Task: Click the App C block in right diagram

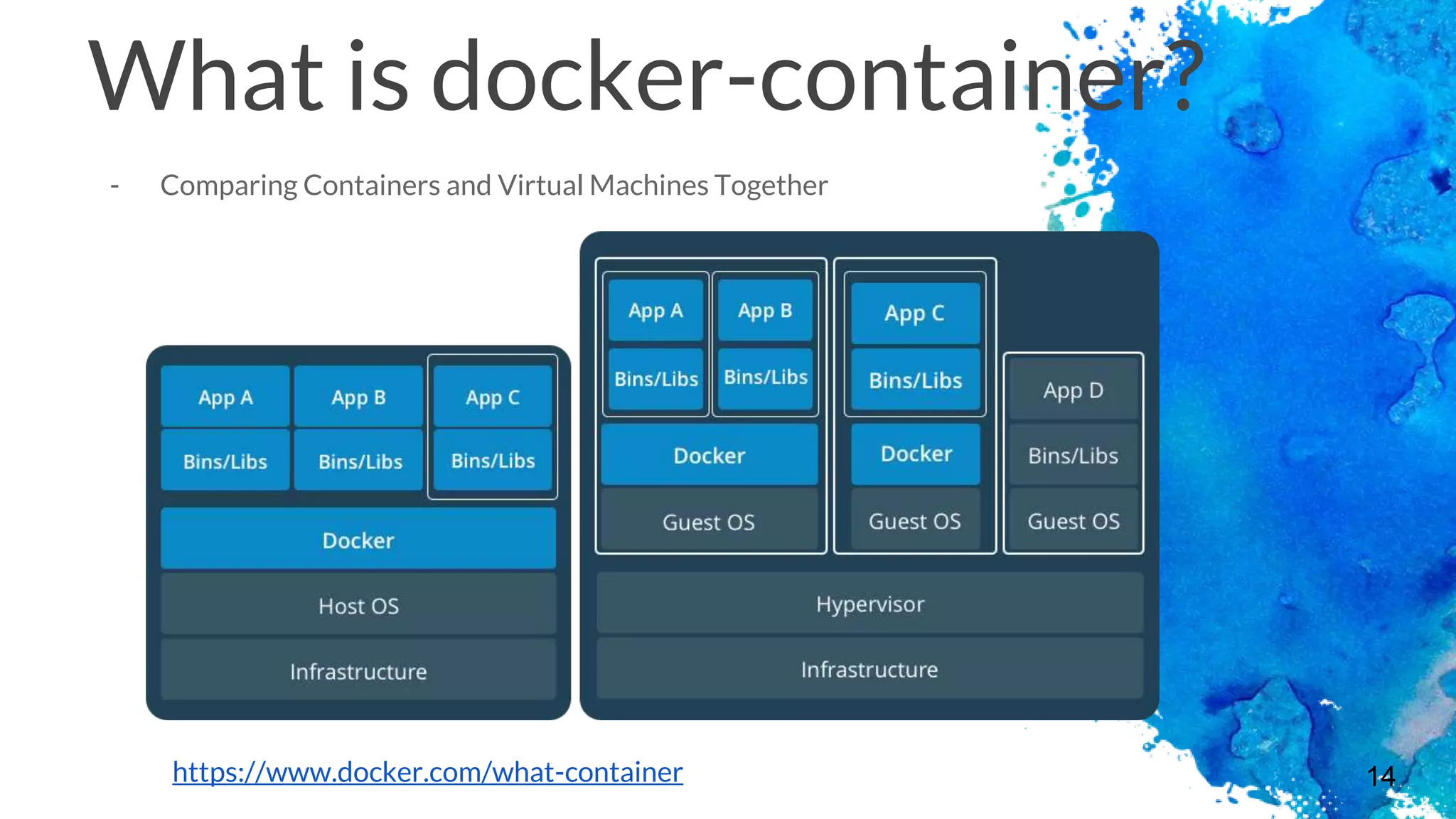Action: [914, 313]
